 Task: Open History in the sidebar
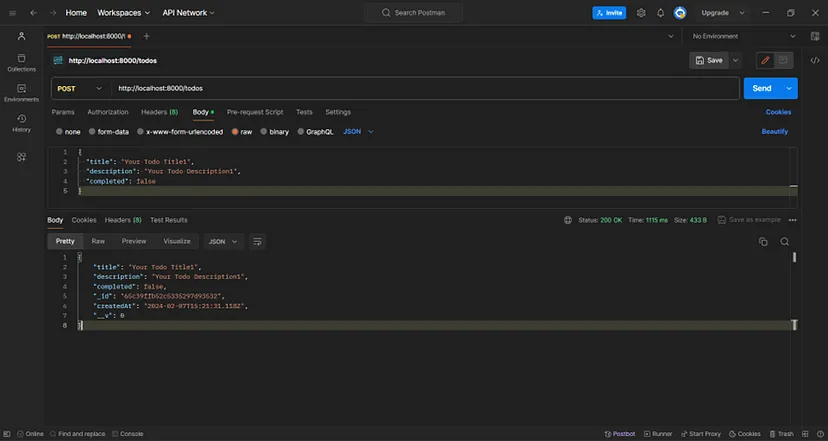(x=22, y=123)
